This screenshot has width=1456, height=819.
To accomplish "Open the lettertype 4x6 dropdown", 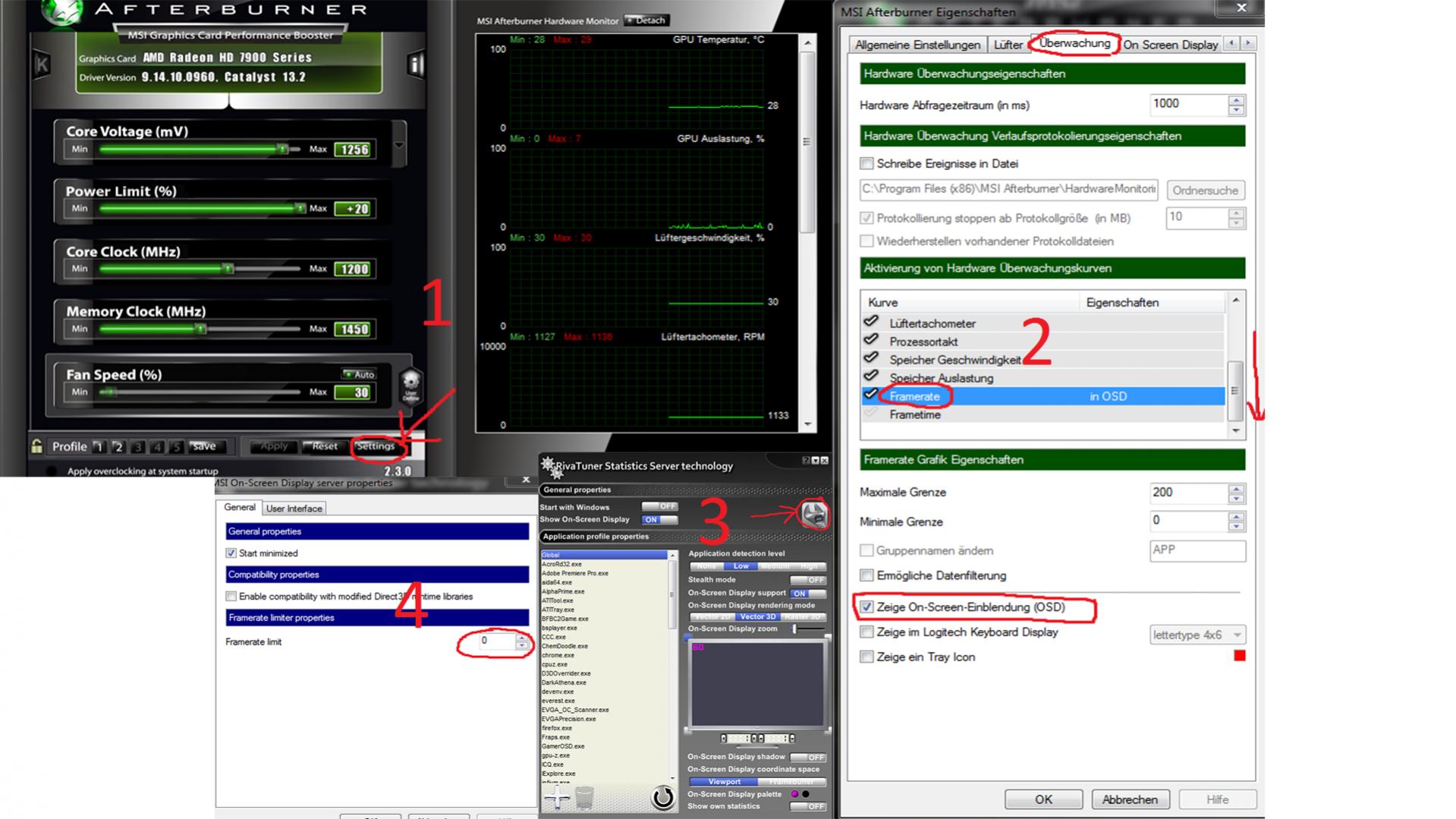I will click(1198, 635).
